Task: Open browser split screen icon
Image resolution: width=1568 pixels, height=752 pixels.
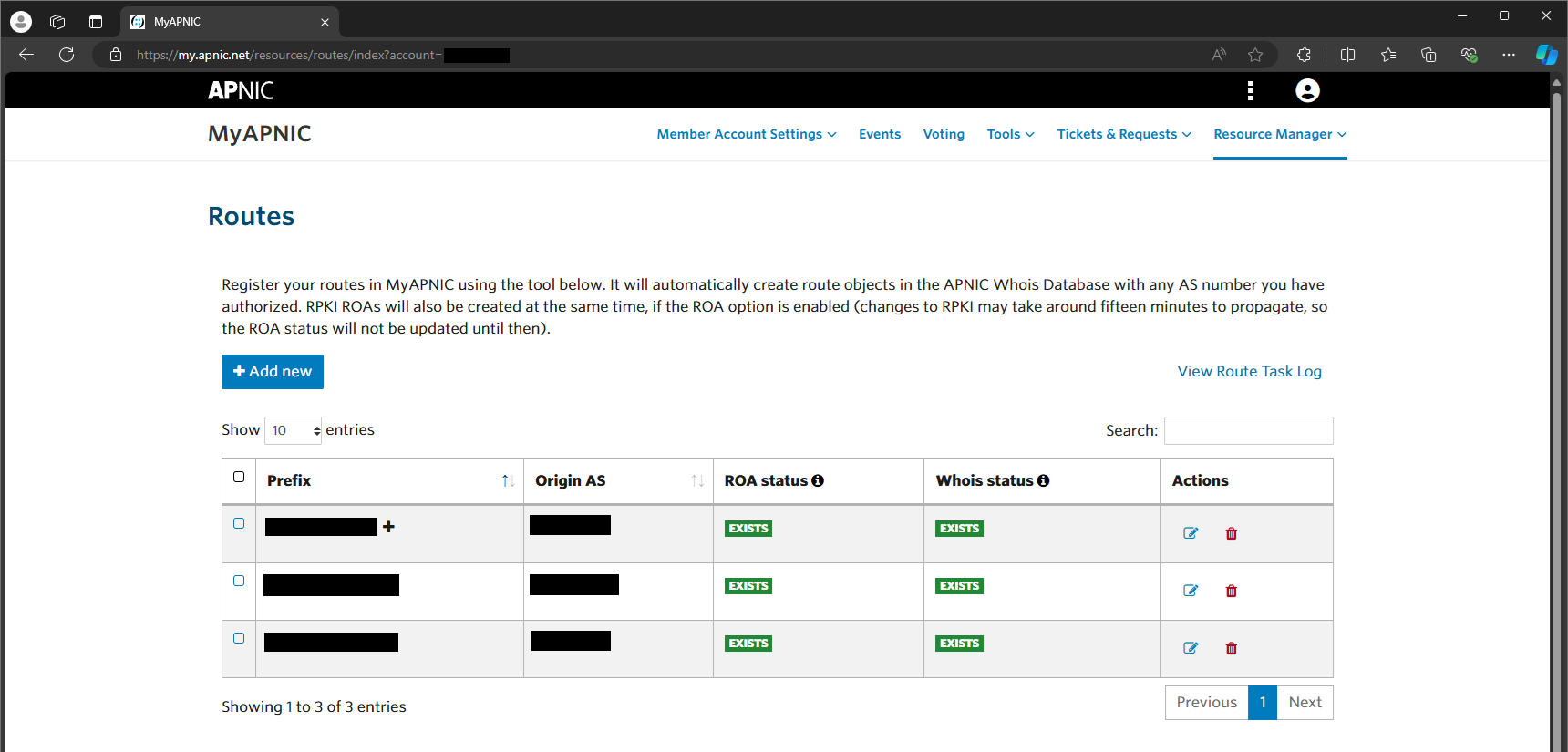Action: pyautogui.click(x=1347, y=55)
